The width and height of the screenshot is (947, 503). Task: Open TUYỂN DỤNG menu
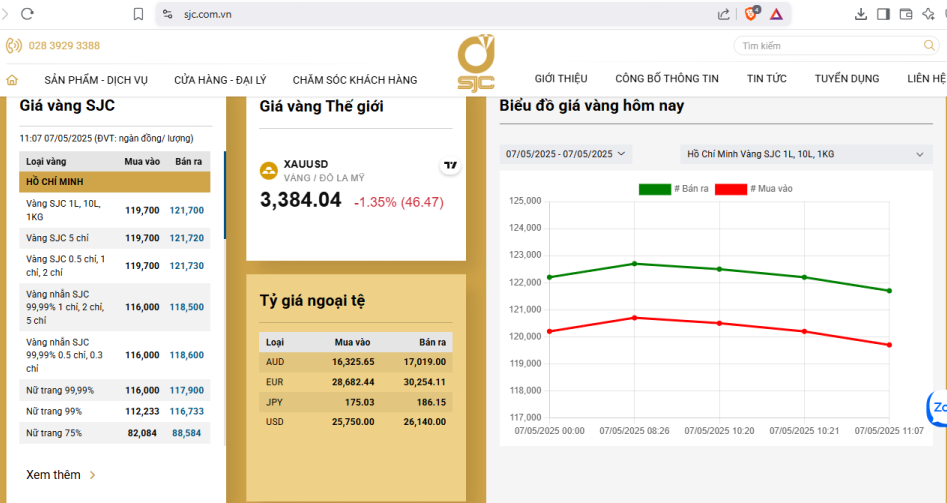847,78
